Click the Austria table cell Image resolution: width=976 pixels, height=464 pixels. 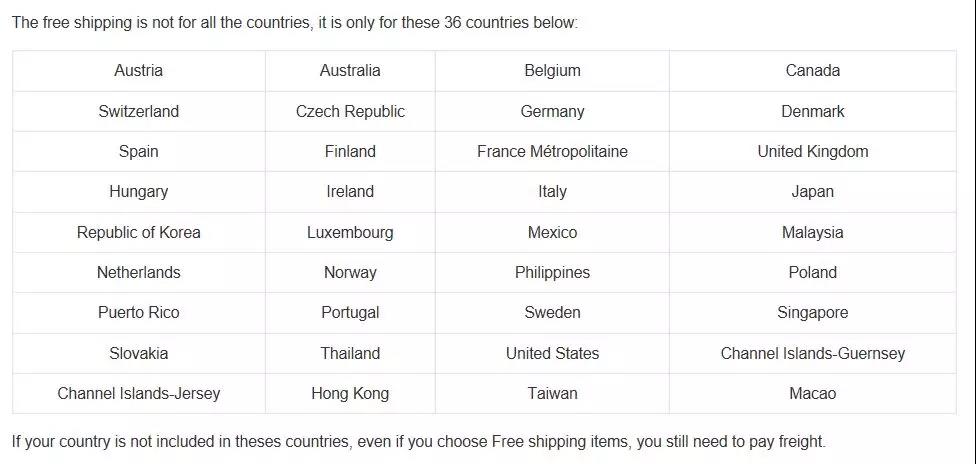click(x=138, y=71)
